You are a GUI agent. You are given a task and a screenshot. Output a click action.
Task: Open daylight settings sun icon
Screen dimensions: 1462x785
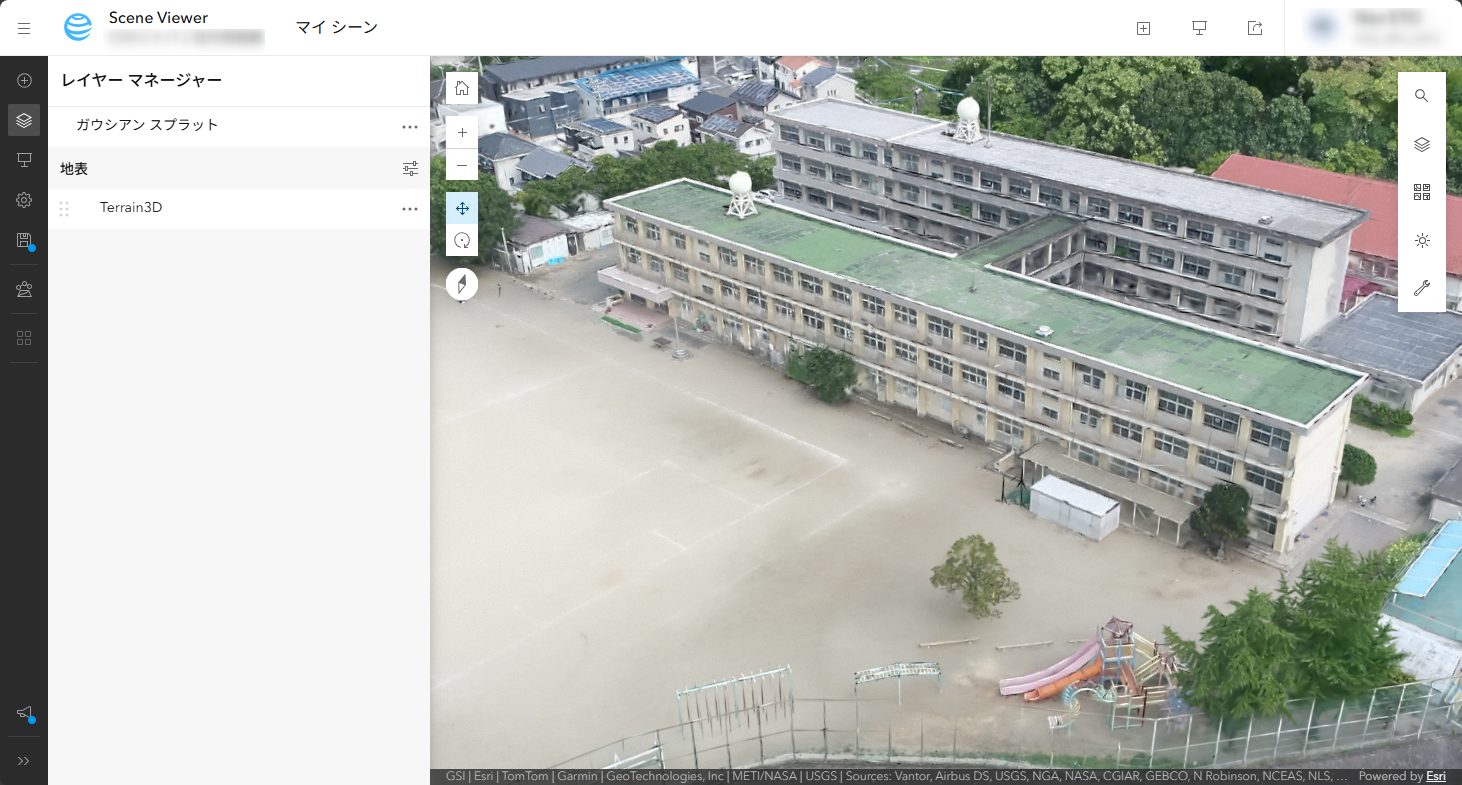1421,240
